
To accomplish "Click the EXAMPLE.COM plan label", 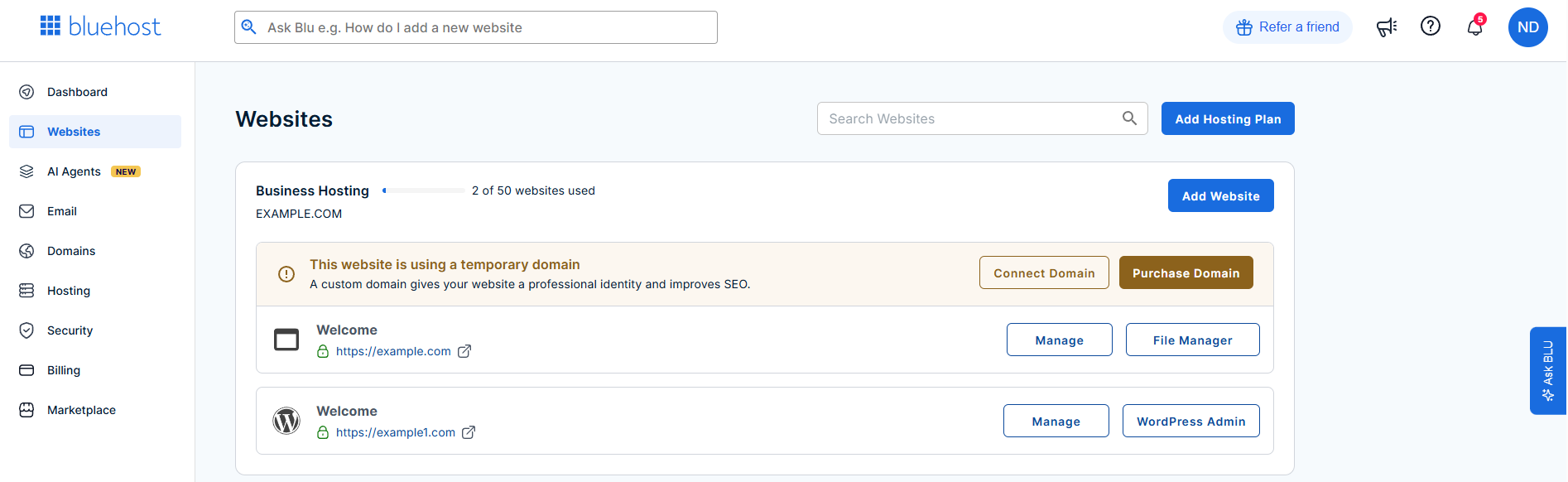I will (299, 214).
